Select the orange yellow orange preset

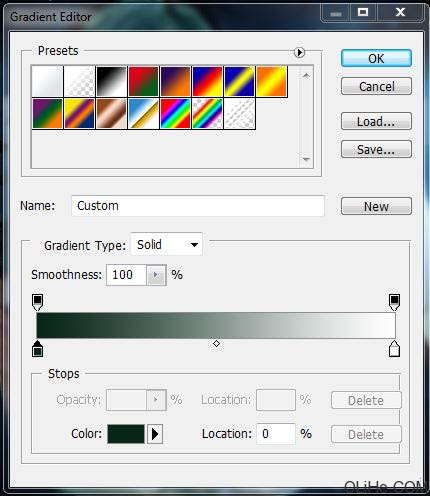272,81
